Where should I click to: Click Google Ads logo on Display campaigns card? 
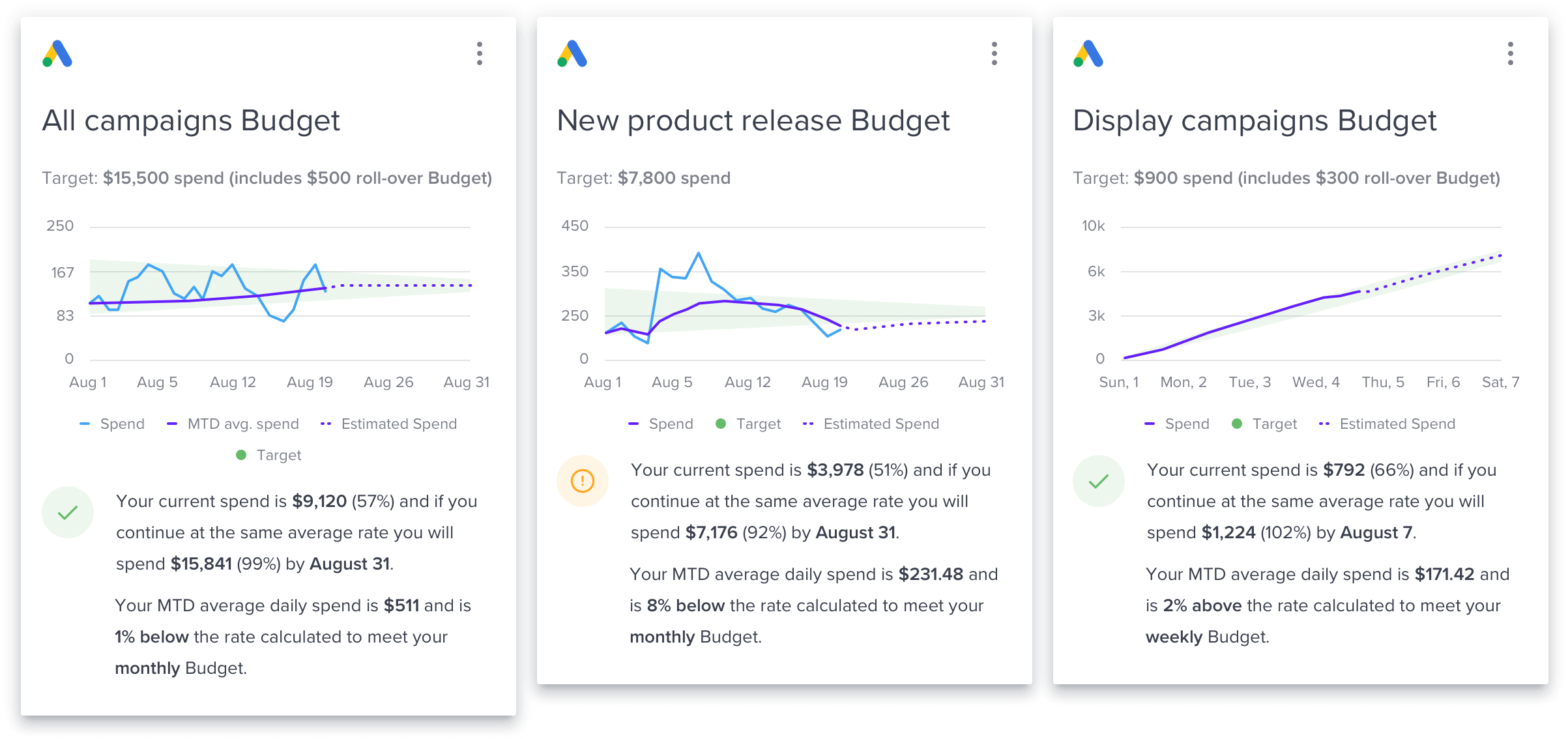(x=1088, y=53)
